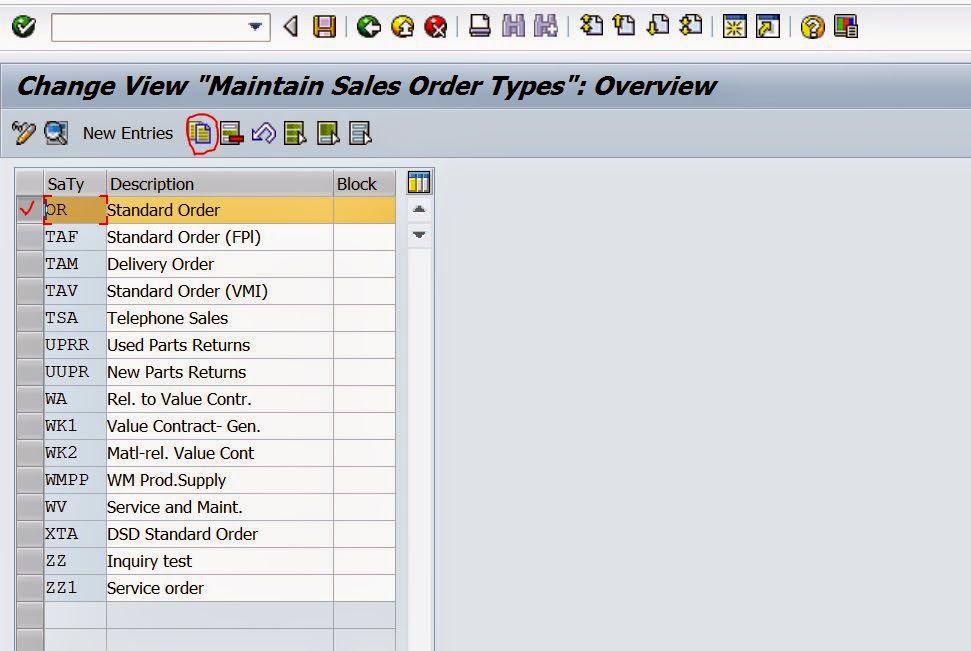Select the circled Copy As icon
971x651 pixels.
pos(202,133)
